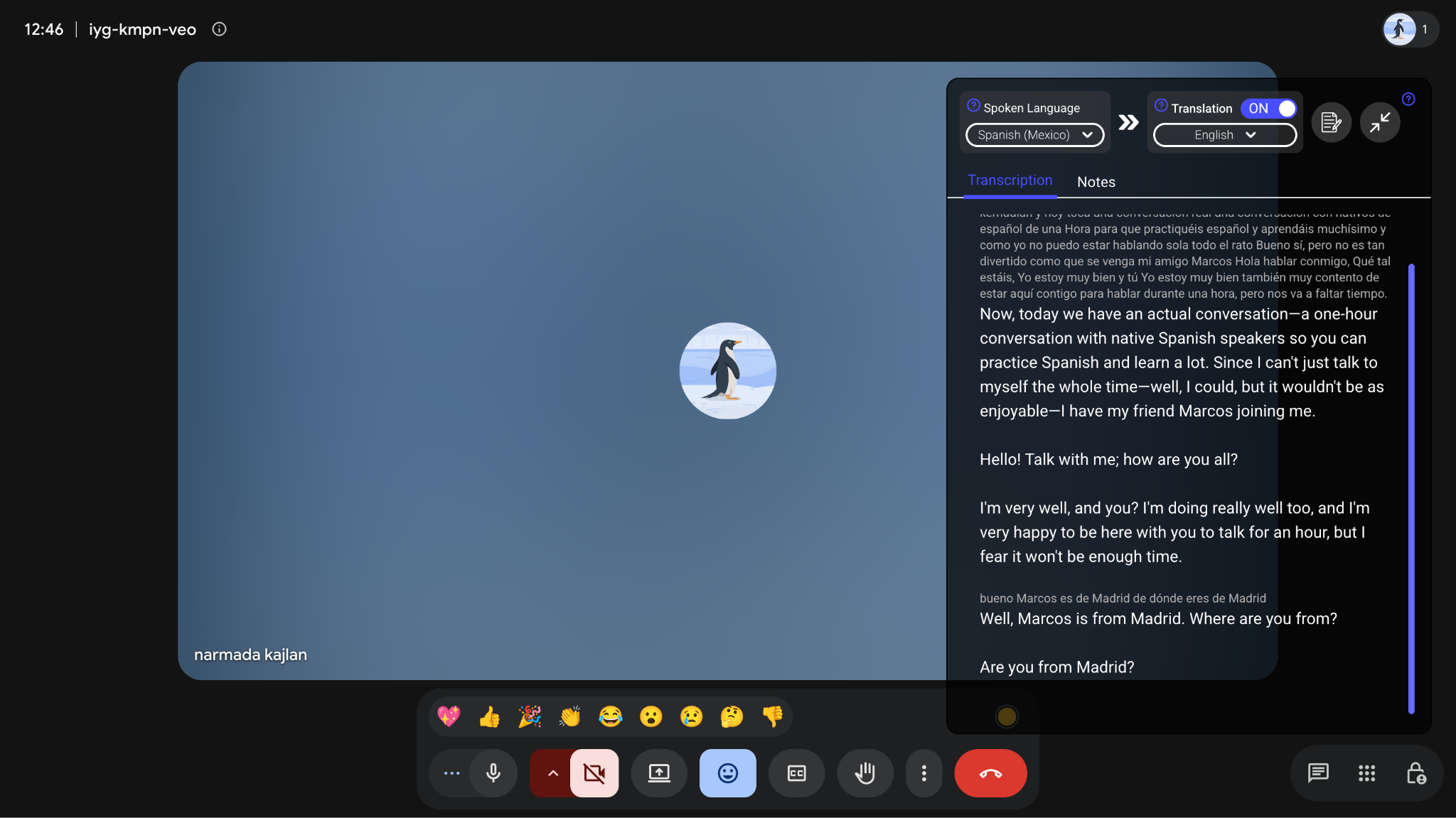This screenshot has height=818, width=1456.
Task: Open host controls lock icon
Action: tap(1415, 773)
